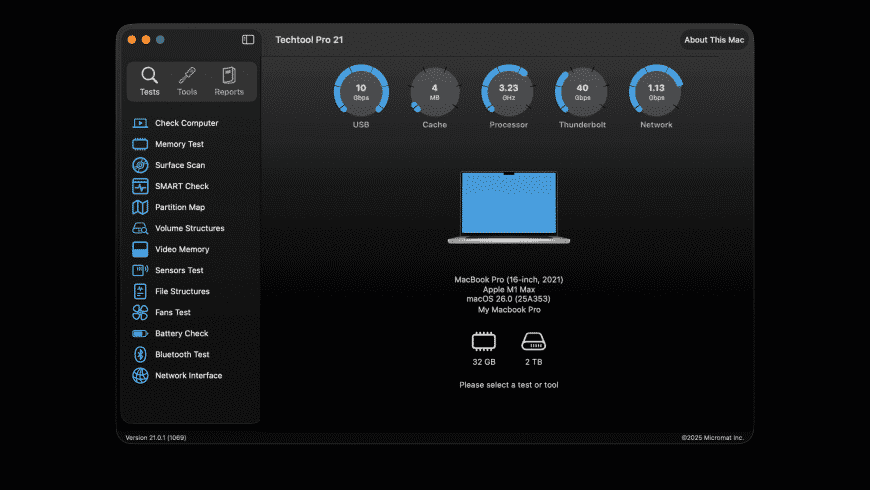Open the Reports tab
870x490 pixels.
(x=229, y=82)
